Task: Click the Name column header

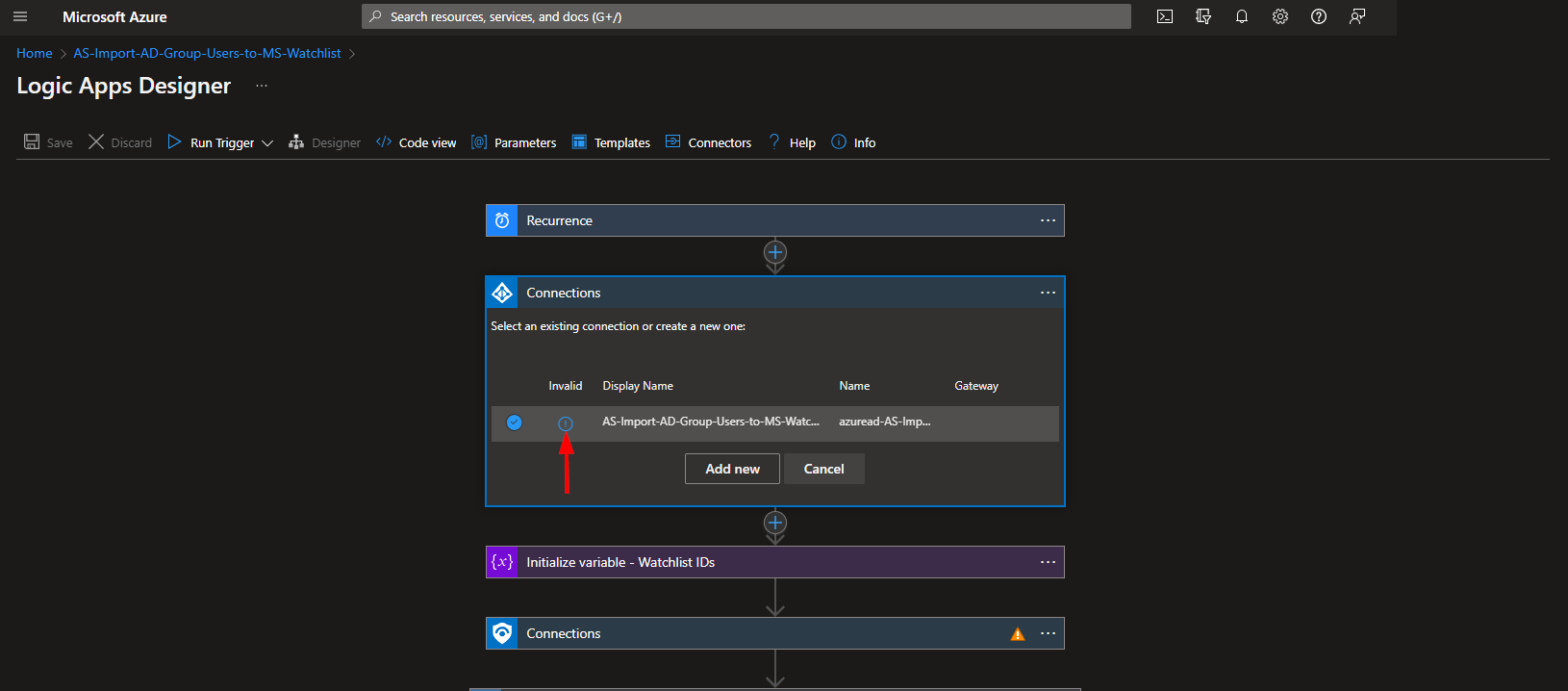Action: [x=854, y=386]
